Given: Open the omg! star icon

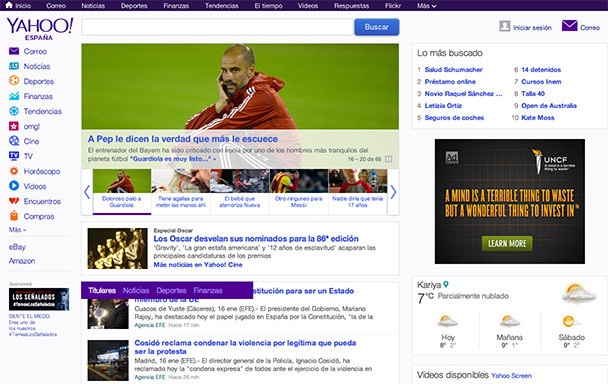Looking at the screenshot, I should tap(14, 126).
